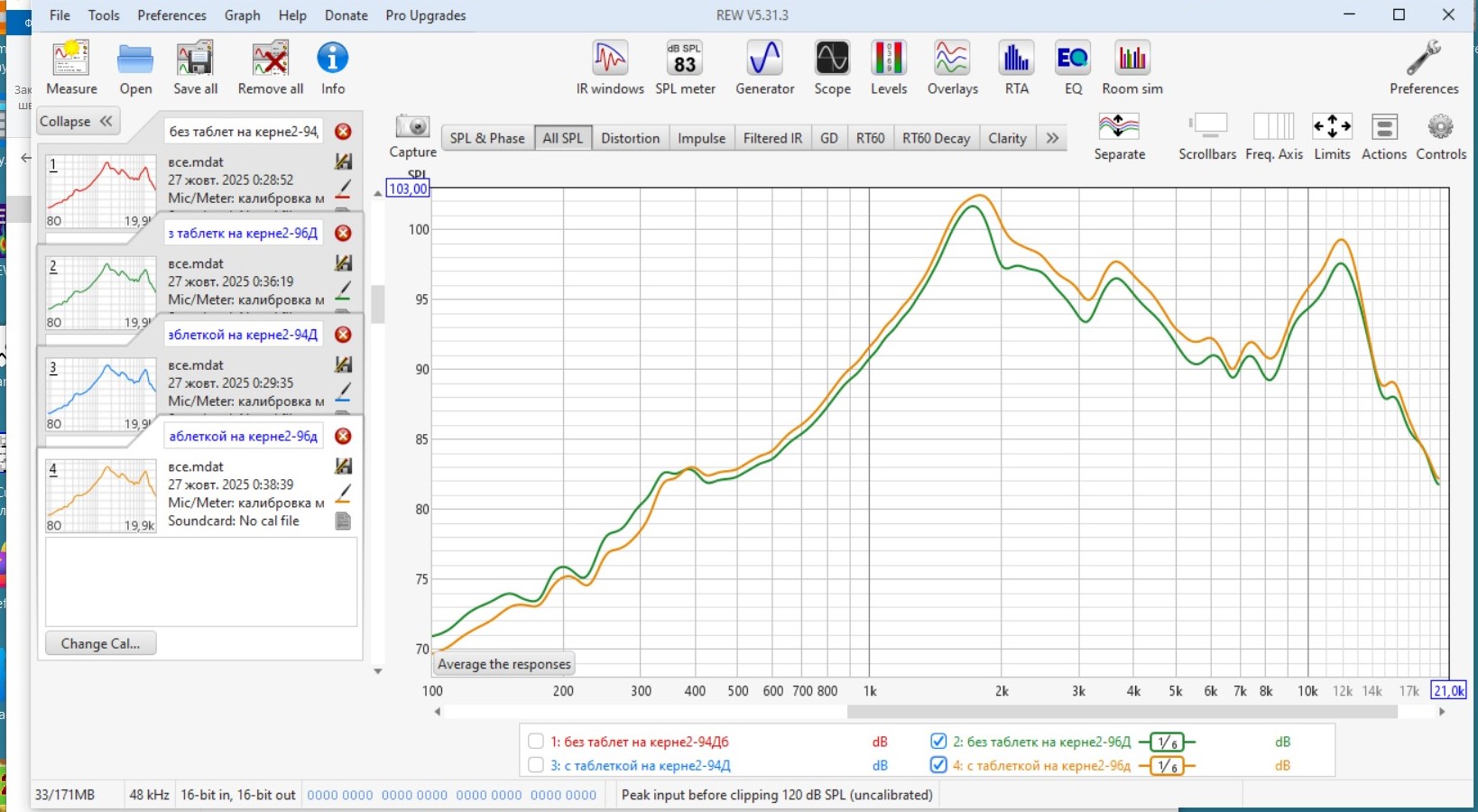Click the orange 1/6 smoothing indicator
Image resolution: width=1478 pixels, height=812 pixels.
coord(1167,766)
